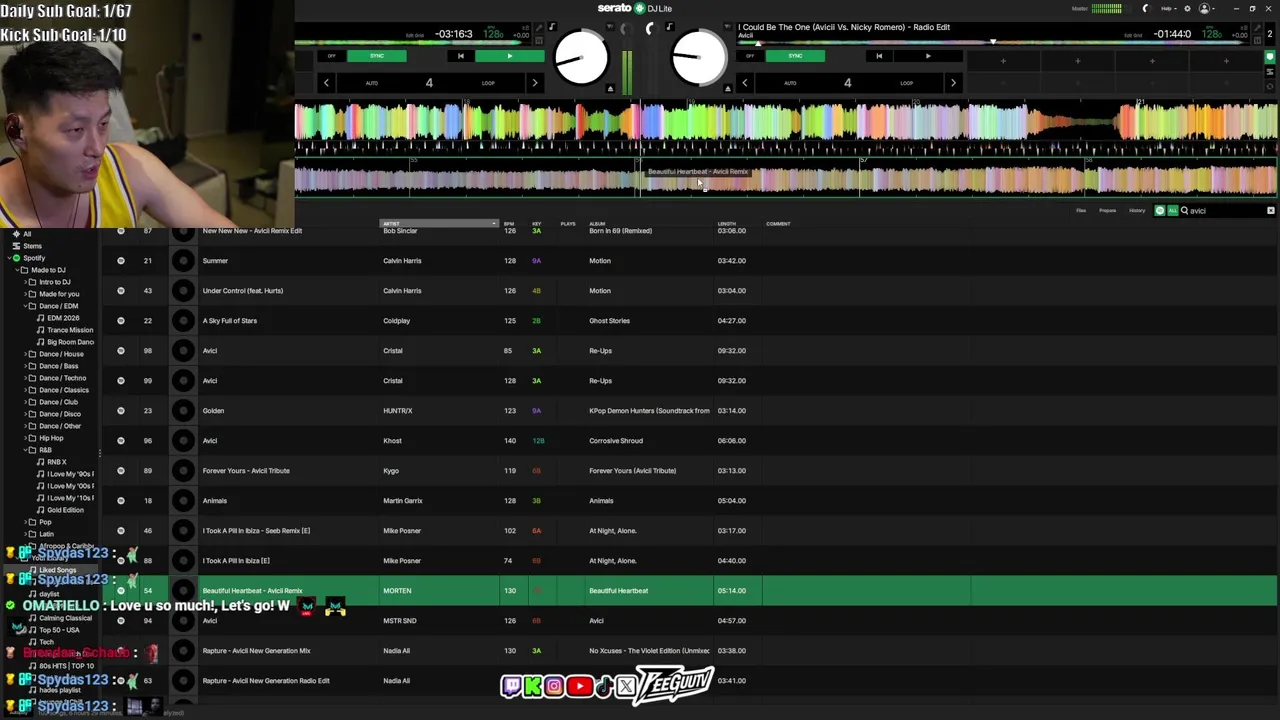Toggle SYNC on the right deck
This screenshot has height=720, width=1280.
point(795,56)
